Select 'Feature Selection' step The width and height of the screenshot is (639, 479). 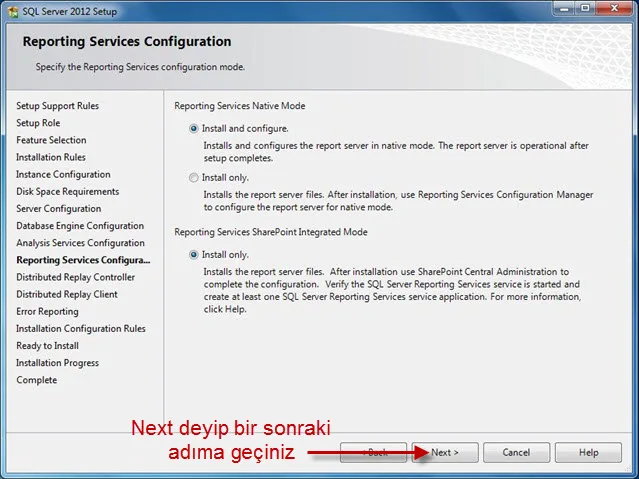(51, 140)
